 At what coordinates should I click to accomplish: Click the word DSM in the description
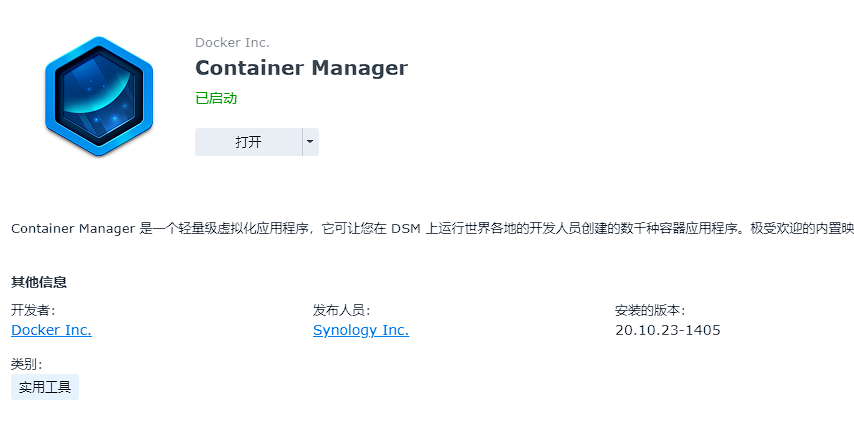(404, 229)
